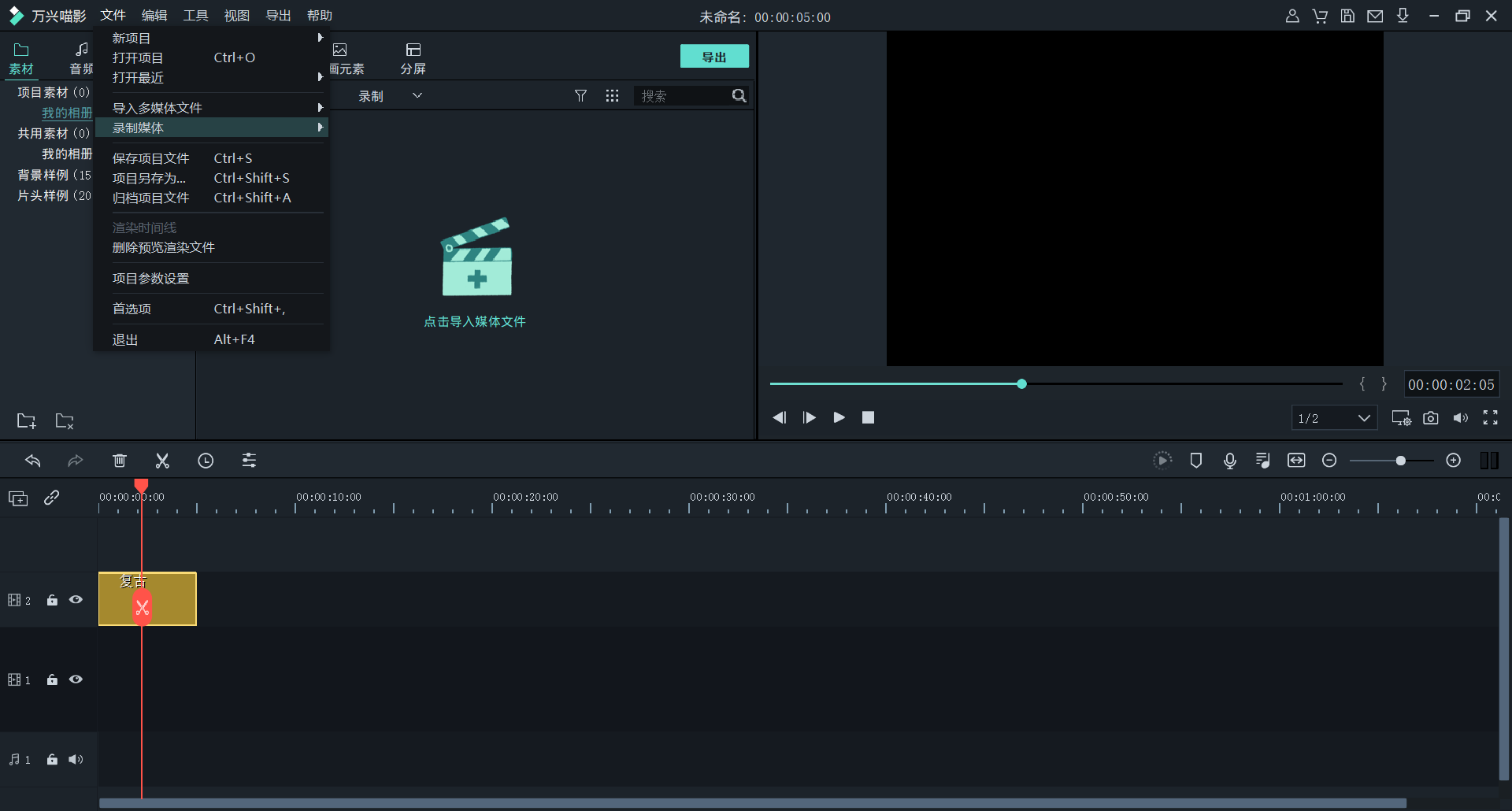Hide video track 2 using eye icon
Viewport: 1512px width, 811px height.
coord(76,600)
